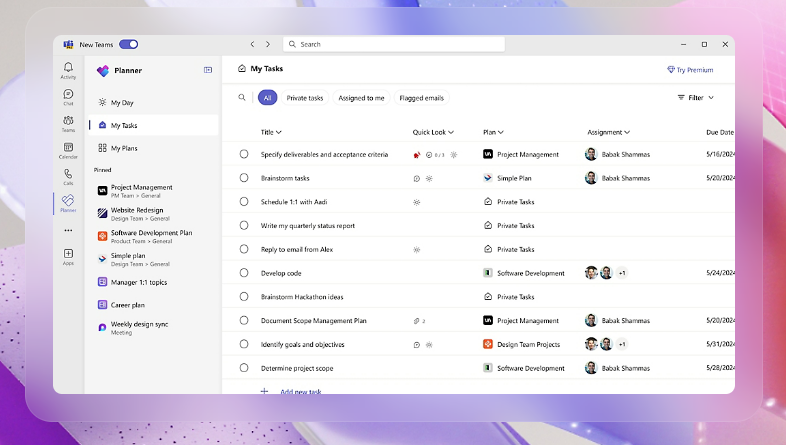Mark Brainstorm Hackathon ideas complete
The height and width of the screenshot is (445, 786).
pyautogui.click(x=244, y=297)
